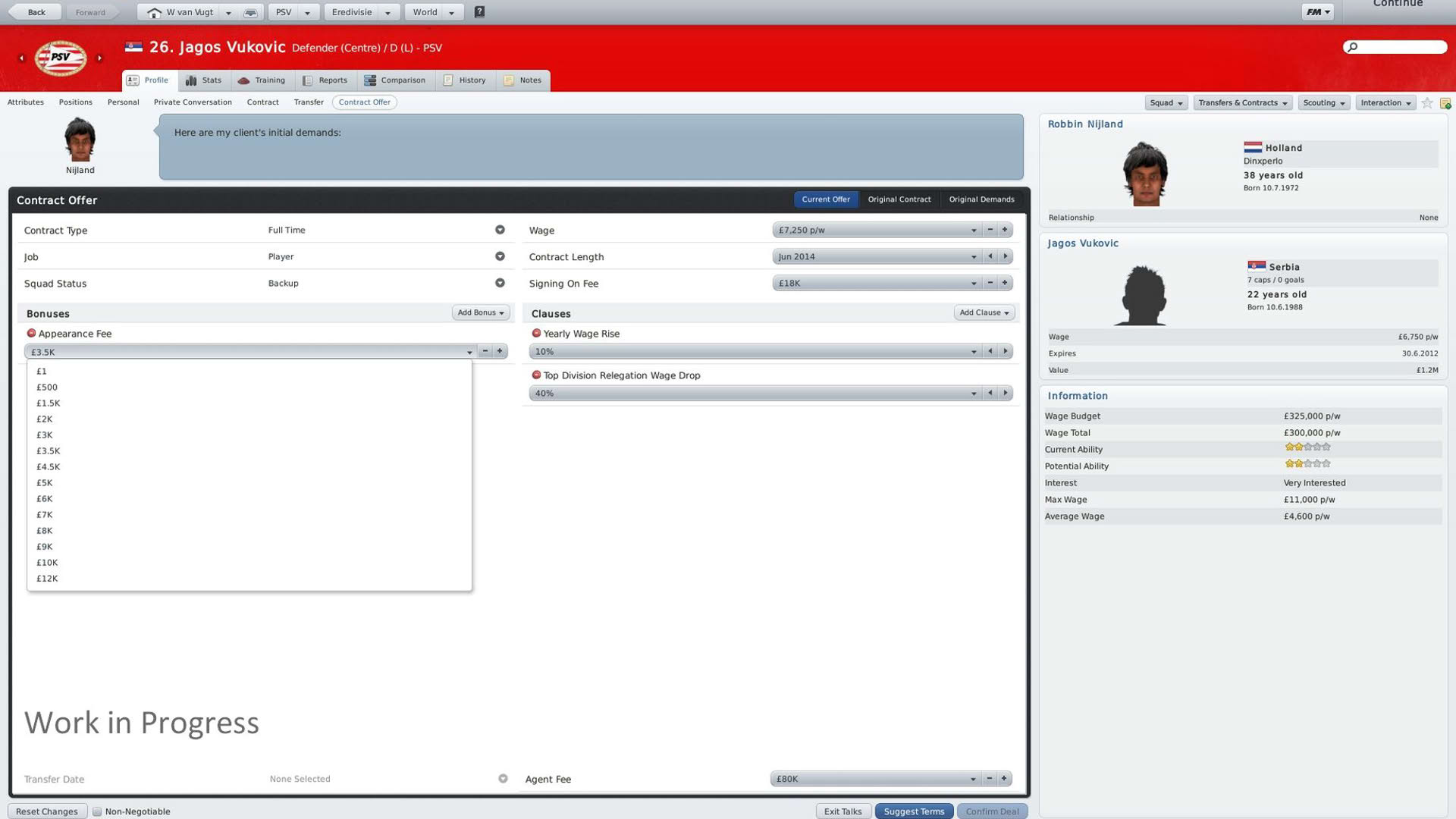View the Original Demands tab
The height and width of the screenshot is (819, 1456).
[x=981, y=199]
